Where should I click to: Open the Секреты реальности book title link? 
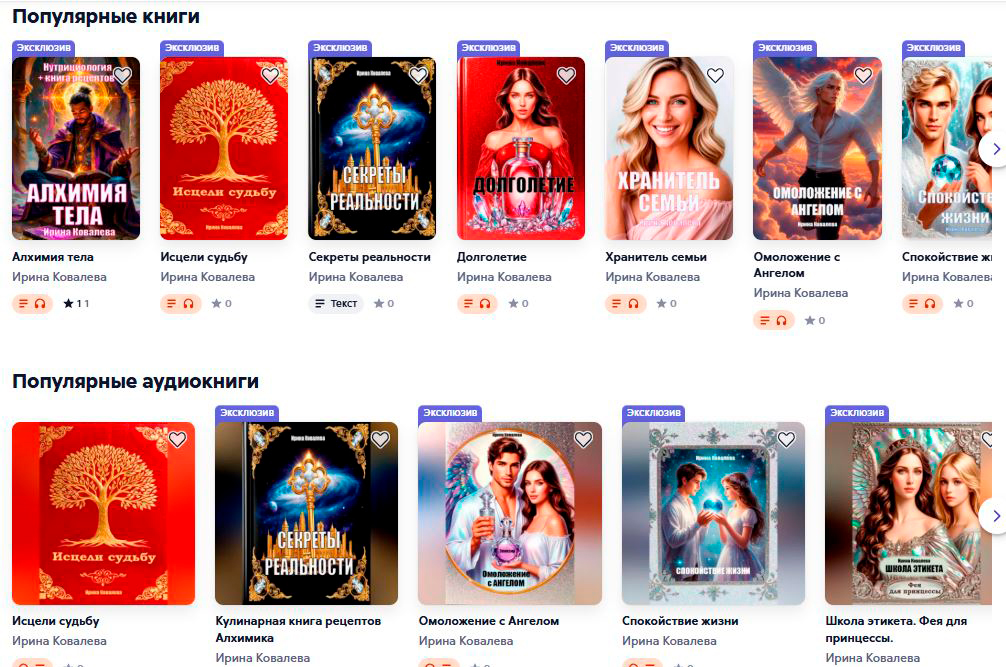tap(370, 257)
